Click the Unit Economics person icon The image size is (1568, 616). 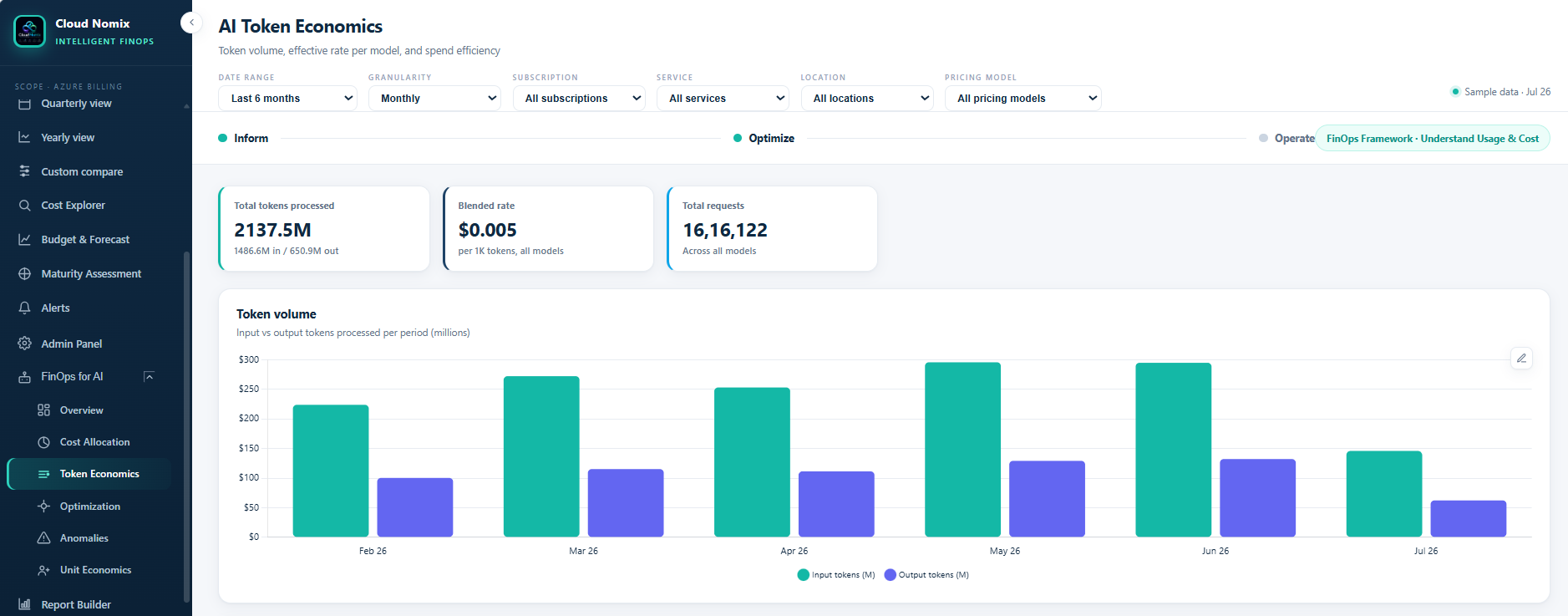43,570
